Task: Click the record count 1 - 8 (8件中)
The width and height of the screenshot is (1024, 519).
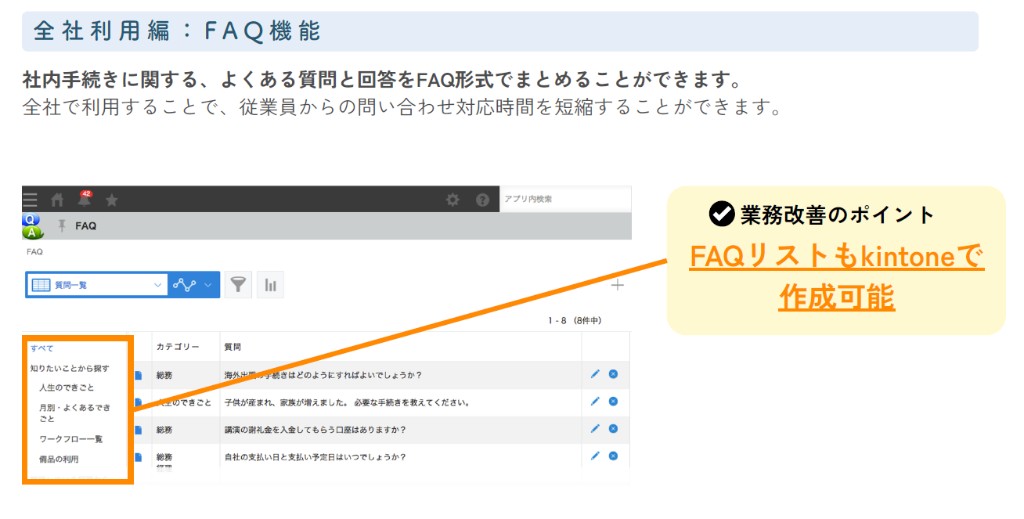Action: coord(575,321)
